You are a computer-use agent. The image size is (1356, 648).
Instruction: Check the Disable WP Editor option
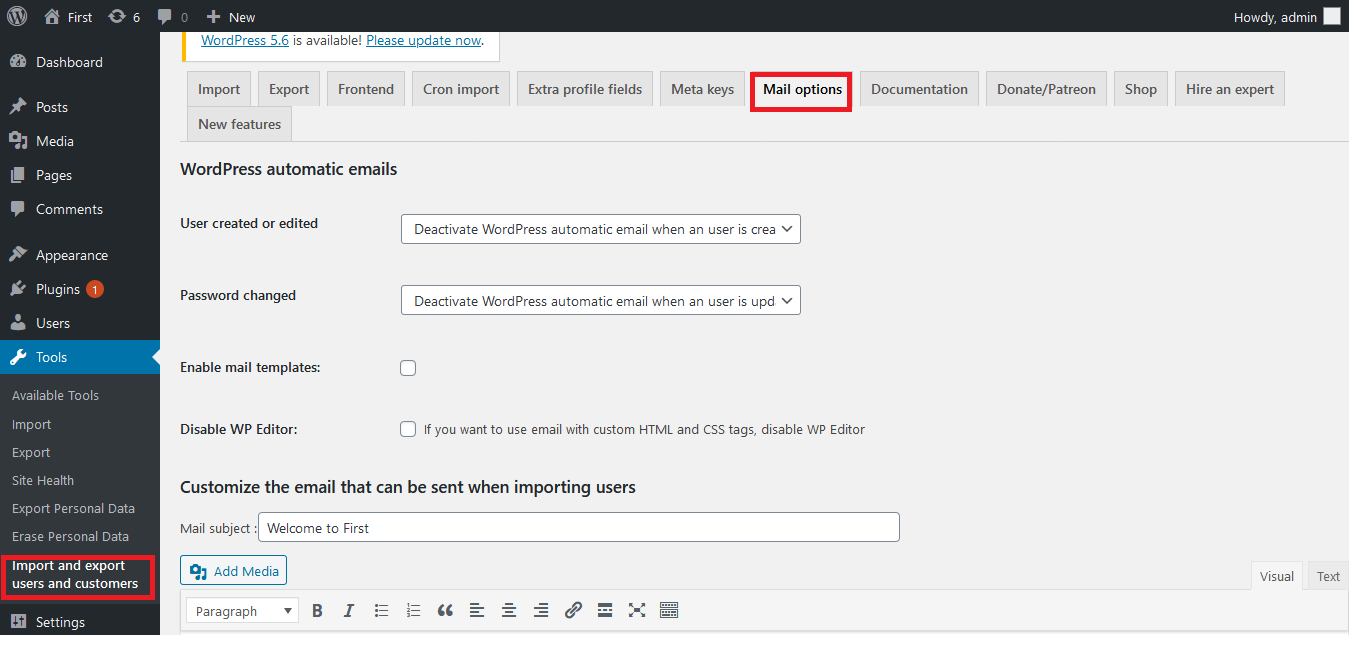pos(408,429)
